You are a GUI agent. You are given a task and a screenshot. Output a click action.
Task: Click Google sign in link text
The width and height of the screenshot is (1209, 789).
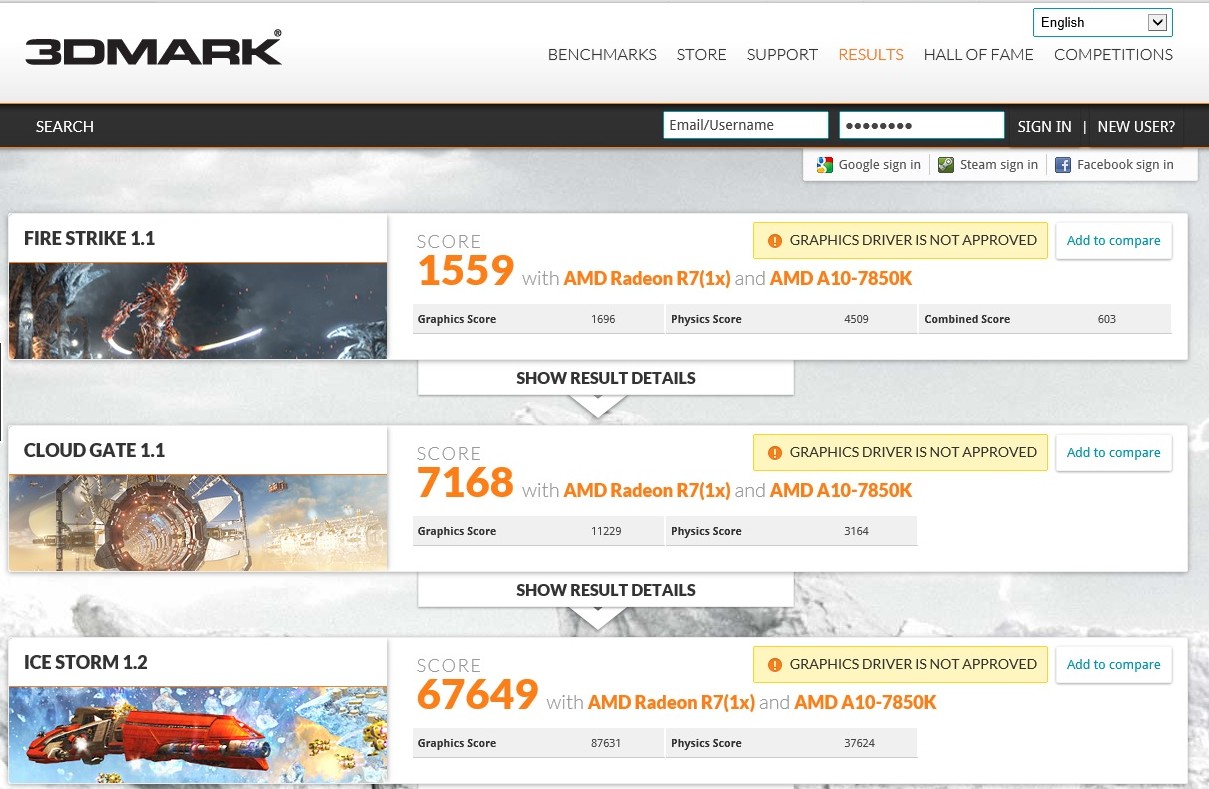coord(879,165)
